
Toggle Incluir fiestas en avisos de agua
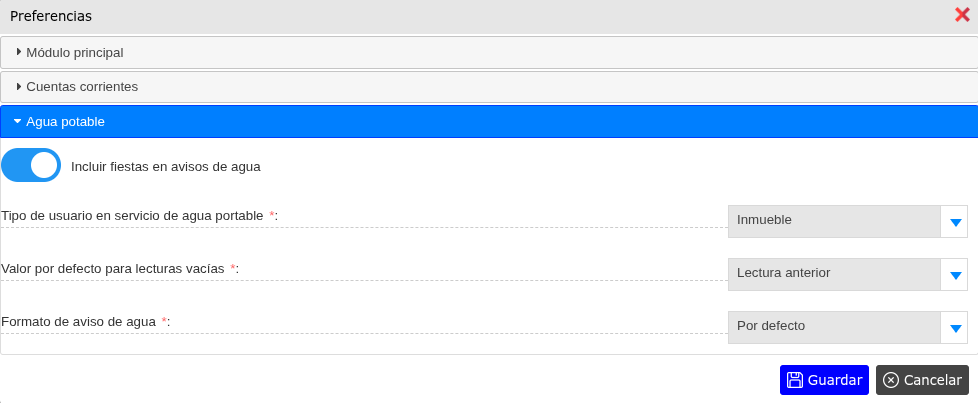pyautogui.click(x=31, y=166)
